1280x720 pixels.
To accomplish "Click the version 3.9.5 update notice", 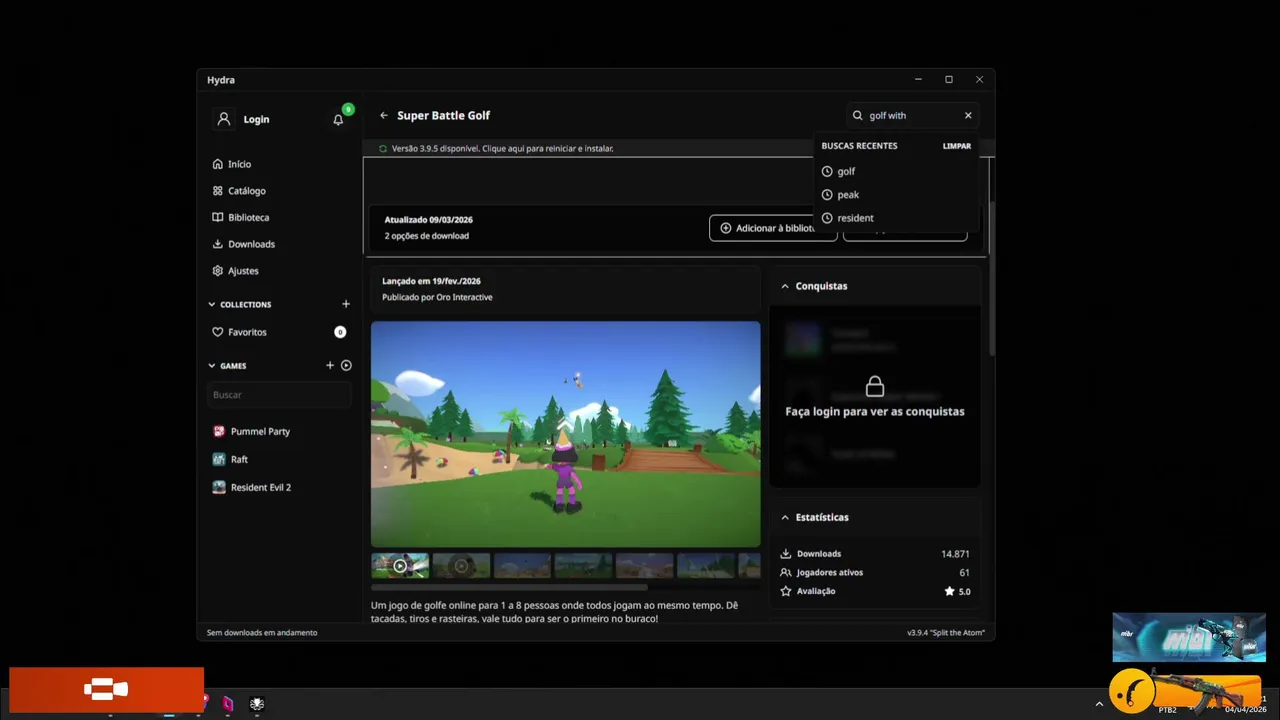I will [x=502, y=149].
